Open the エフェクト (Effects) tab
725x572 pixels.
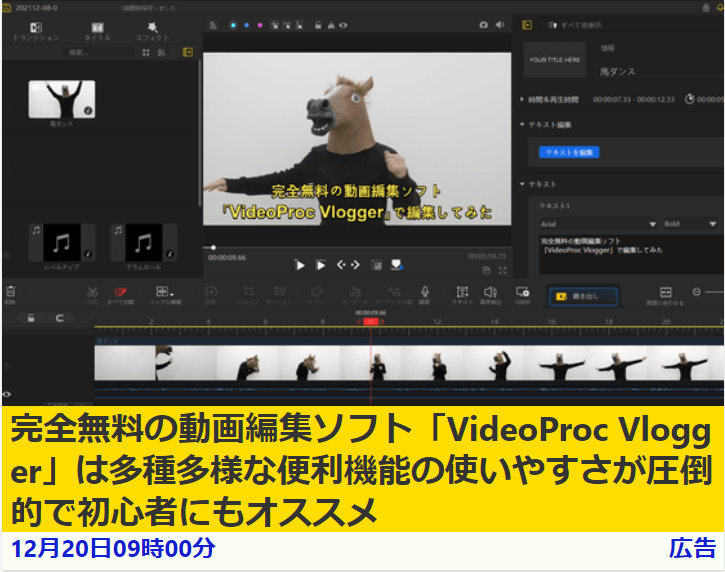tap(152, 31)
